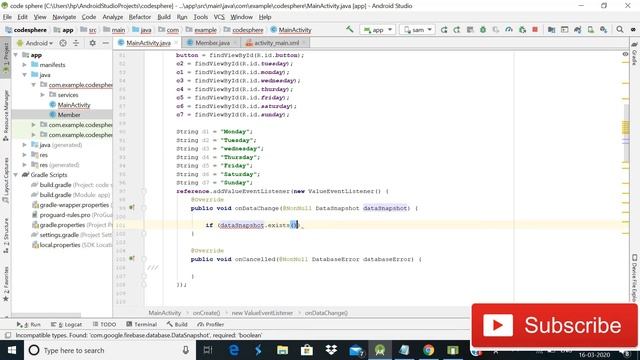Open the SDK Manager icon
The width and height of the screenshot is (640, 360).
(x=603, y=30)
